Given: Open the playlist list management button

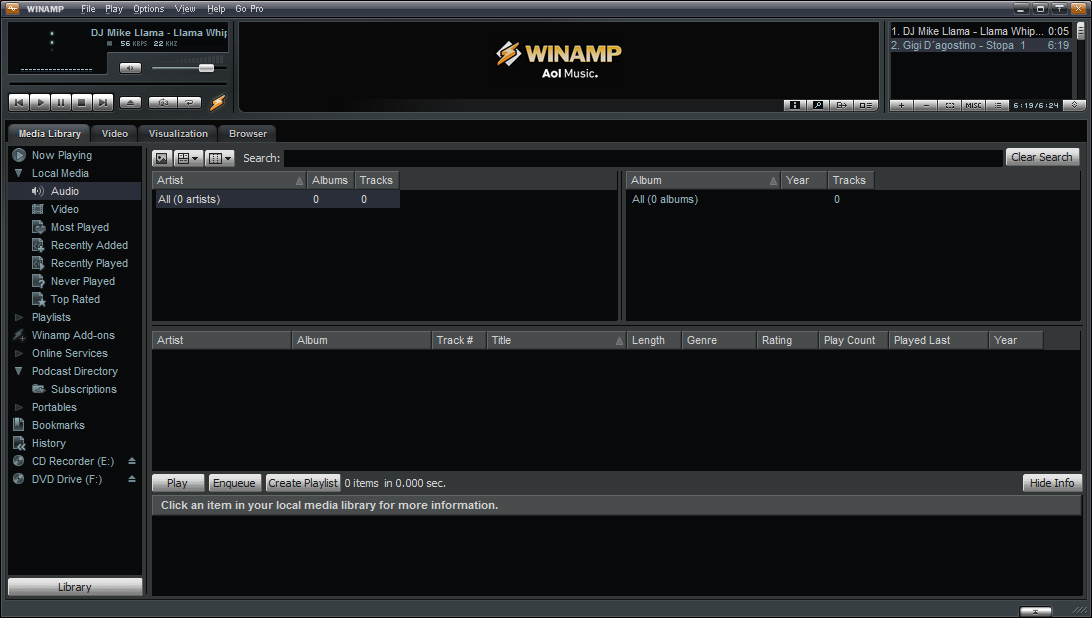Looking at the screenshot, I should [x=997, y=105].
